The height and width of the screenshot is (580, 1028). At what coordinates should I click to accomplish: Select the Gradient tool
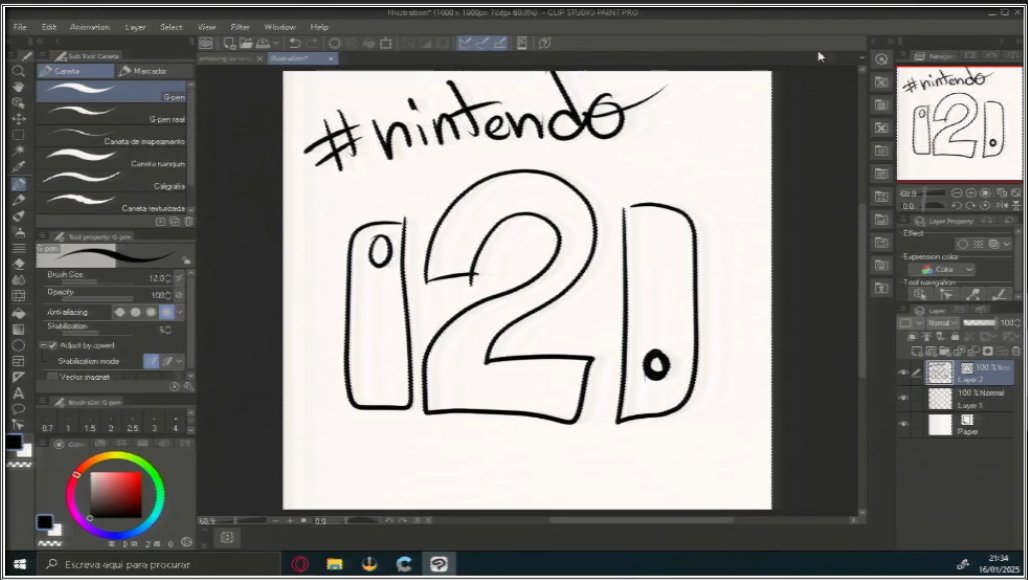(18, 329)
